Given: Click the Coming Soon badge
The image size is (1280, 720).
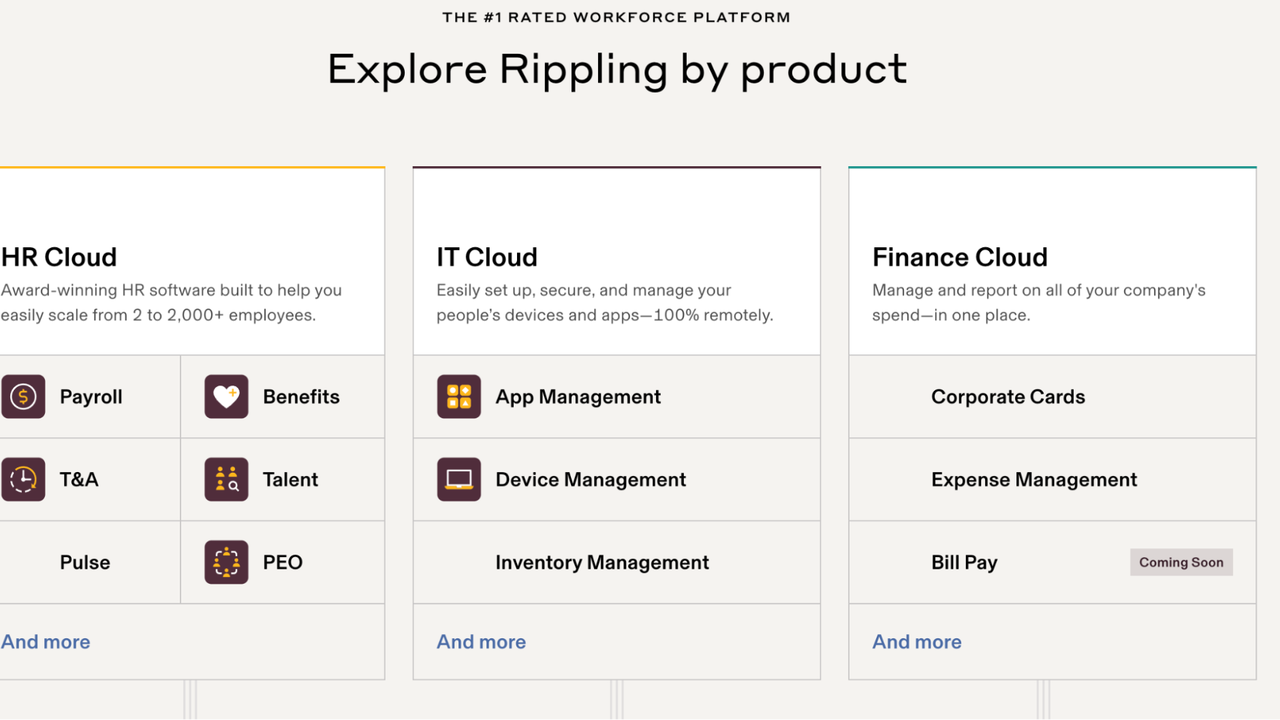Looking at the screenshot, I should point(1181,562).
